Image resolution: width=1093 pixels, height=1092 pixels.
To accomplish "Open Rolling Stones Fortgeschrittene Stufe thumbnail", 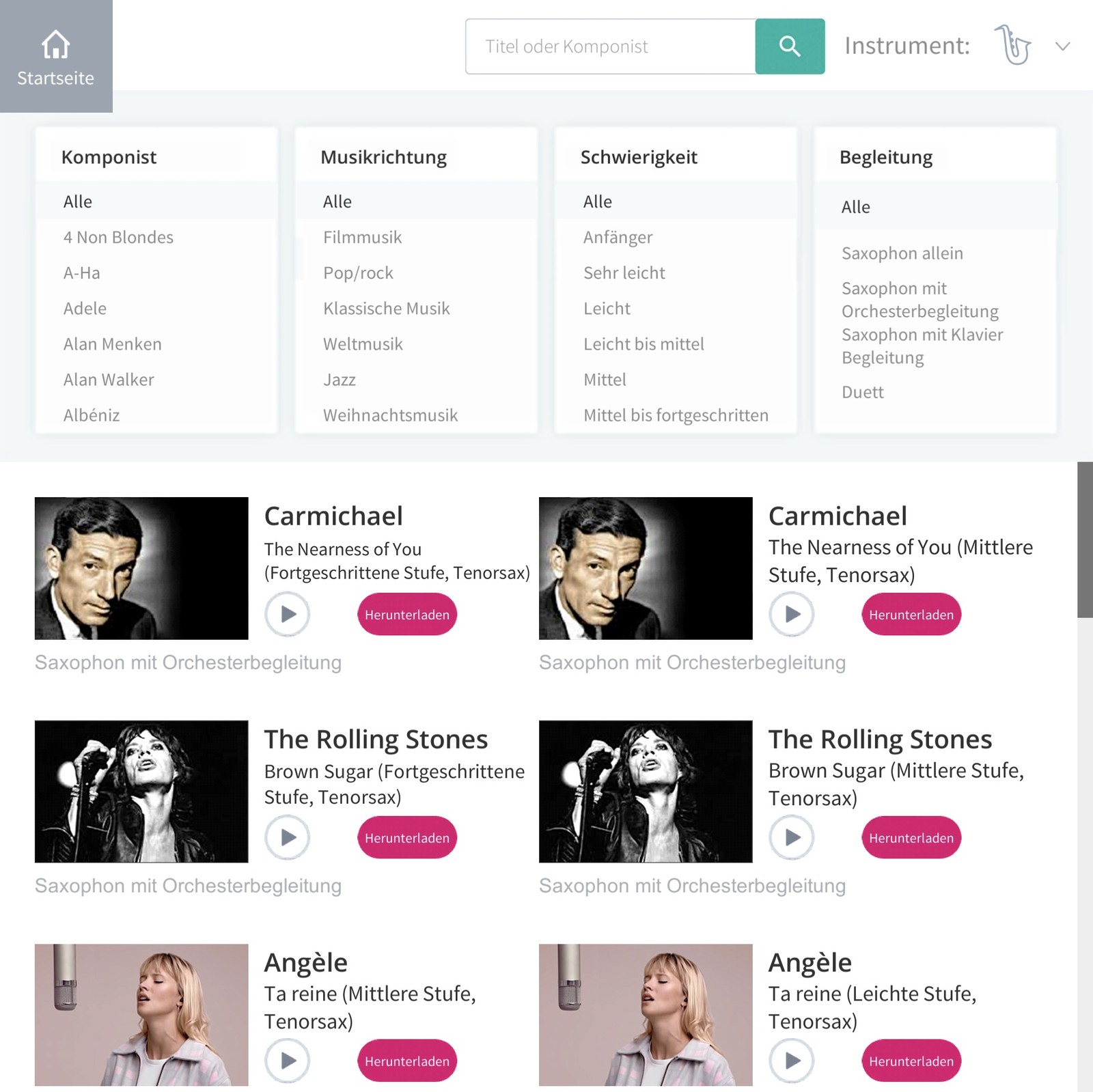I will tap(141, 792).
